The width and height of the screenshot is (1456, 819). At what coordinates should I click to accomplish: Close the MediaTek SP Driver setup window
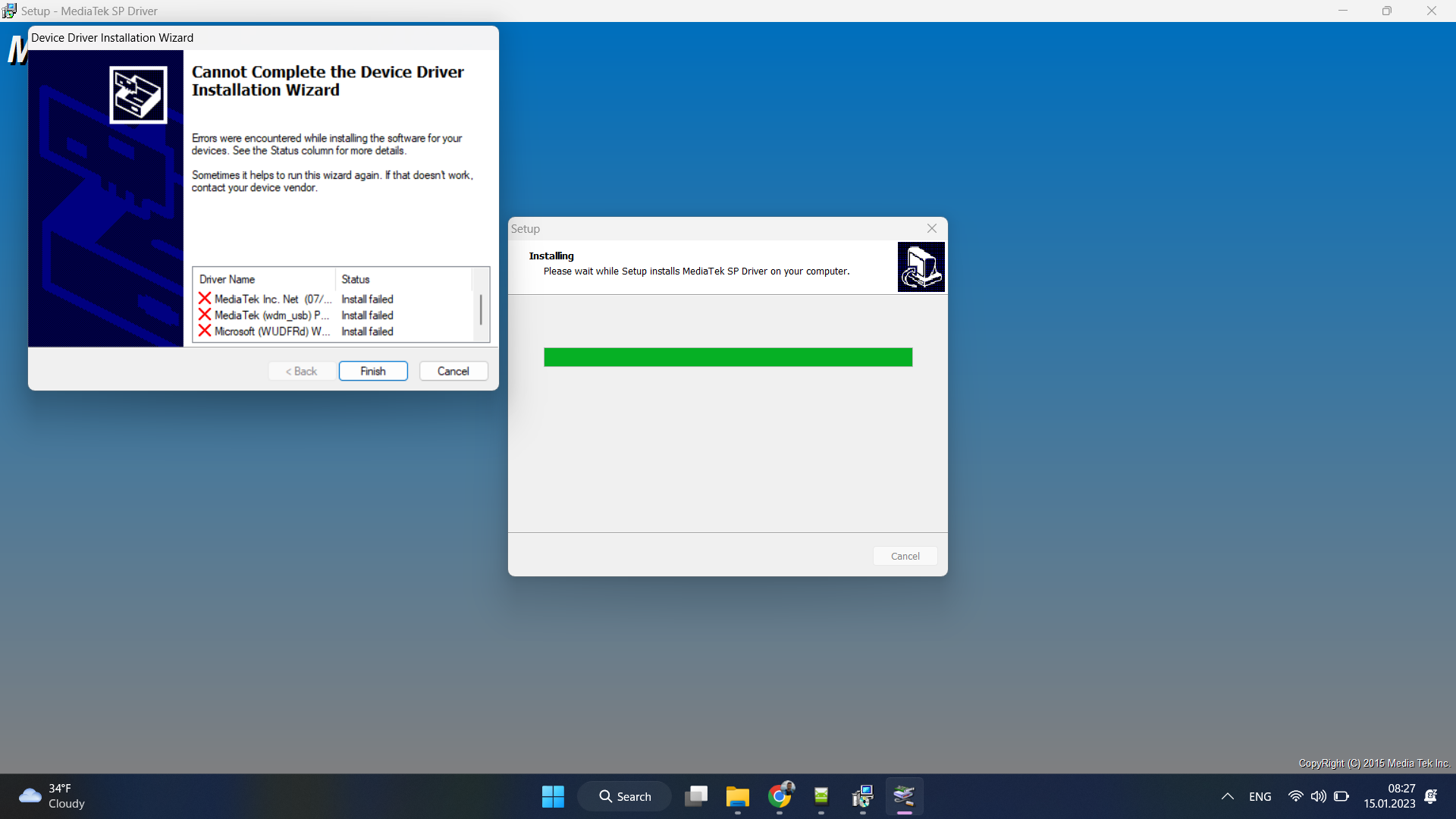point(1432,11)
